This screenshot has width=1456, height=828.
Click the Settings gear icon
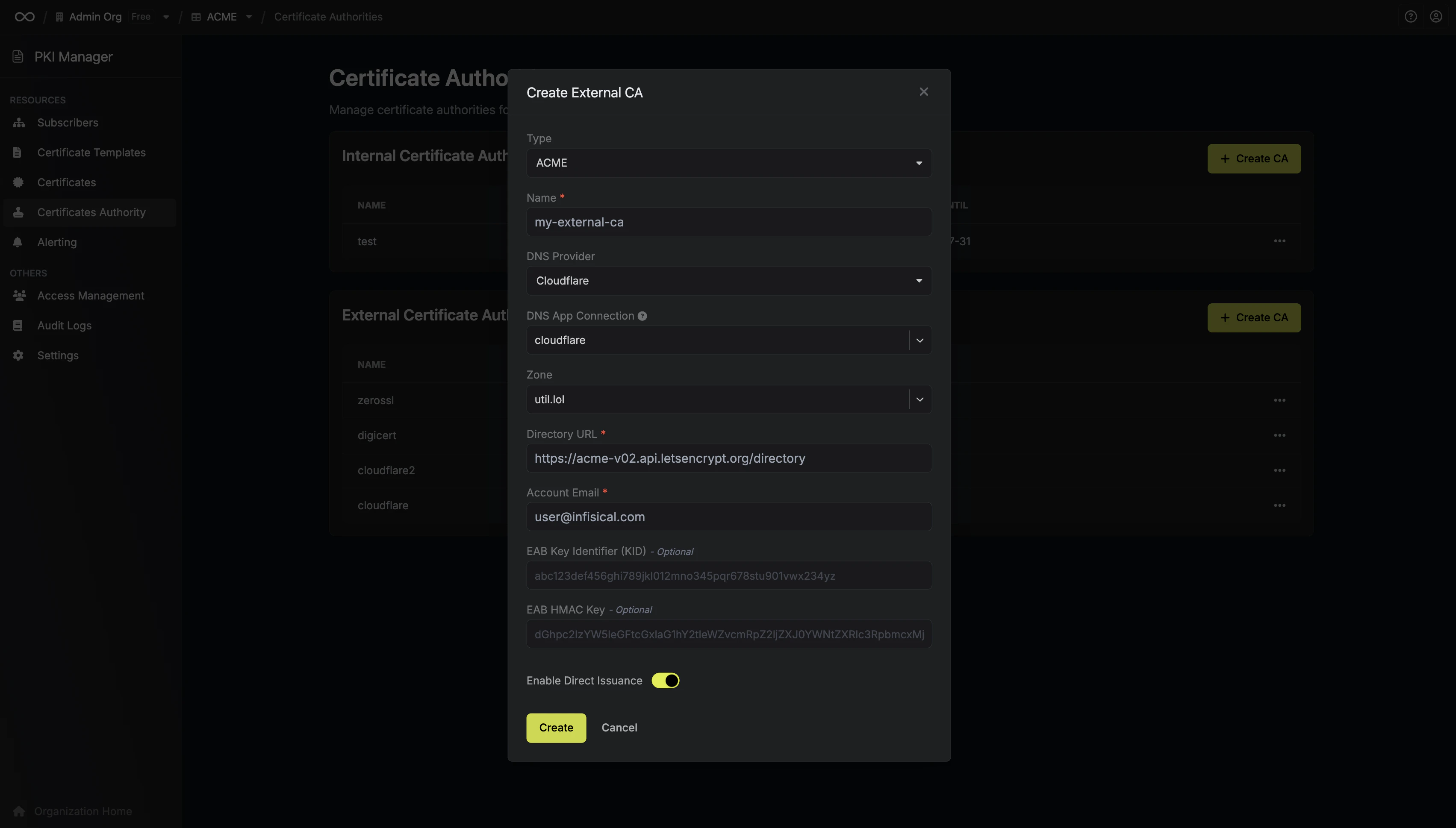point(18,355)
